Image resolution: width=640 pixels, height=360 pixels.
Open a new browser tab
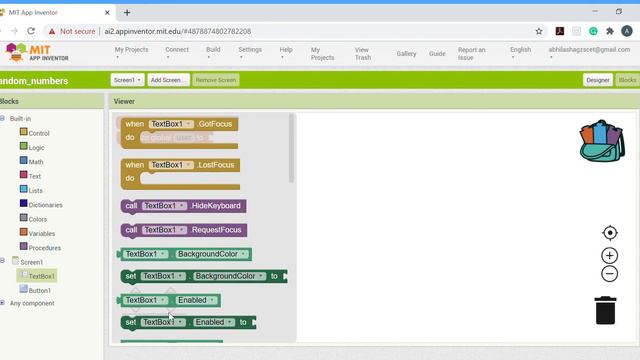point(127,13)
